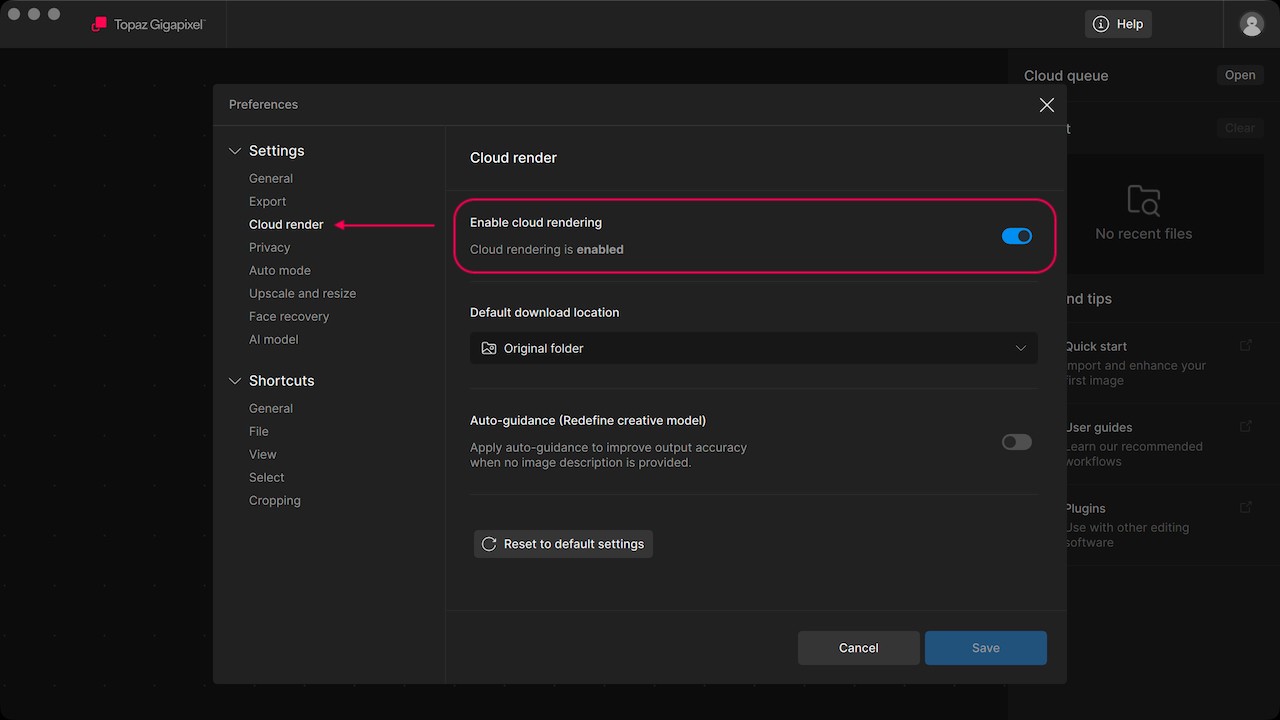
Task: Click the macOS minimize window button
Action: point(34,14)
